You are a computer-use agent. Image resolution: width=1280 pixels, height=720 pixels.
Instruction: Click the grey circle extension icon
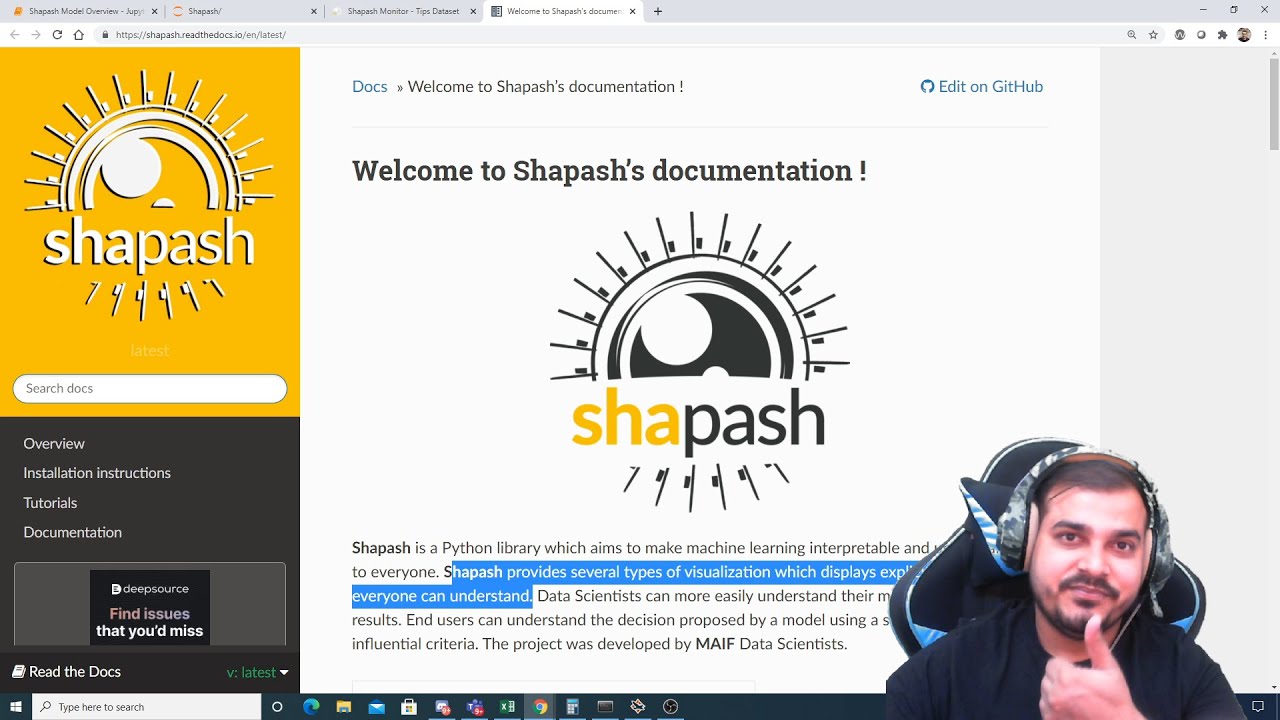pos(1201,34)
